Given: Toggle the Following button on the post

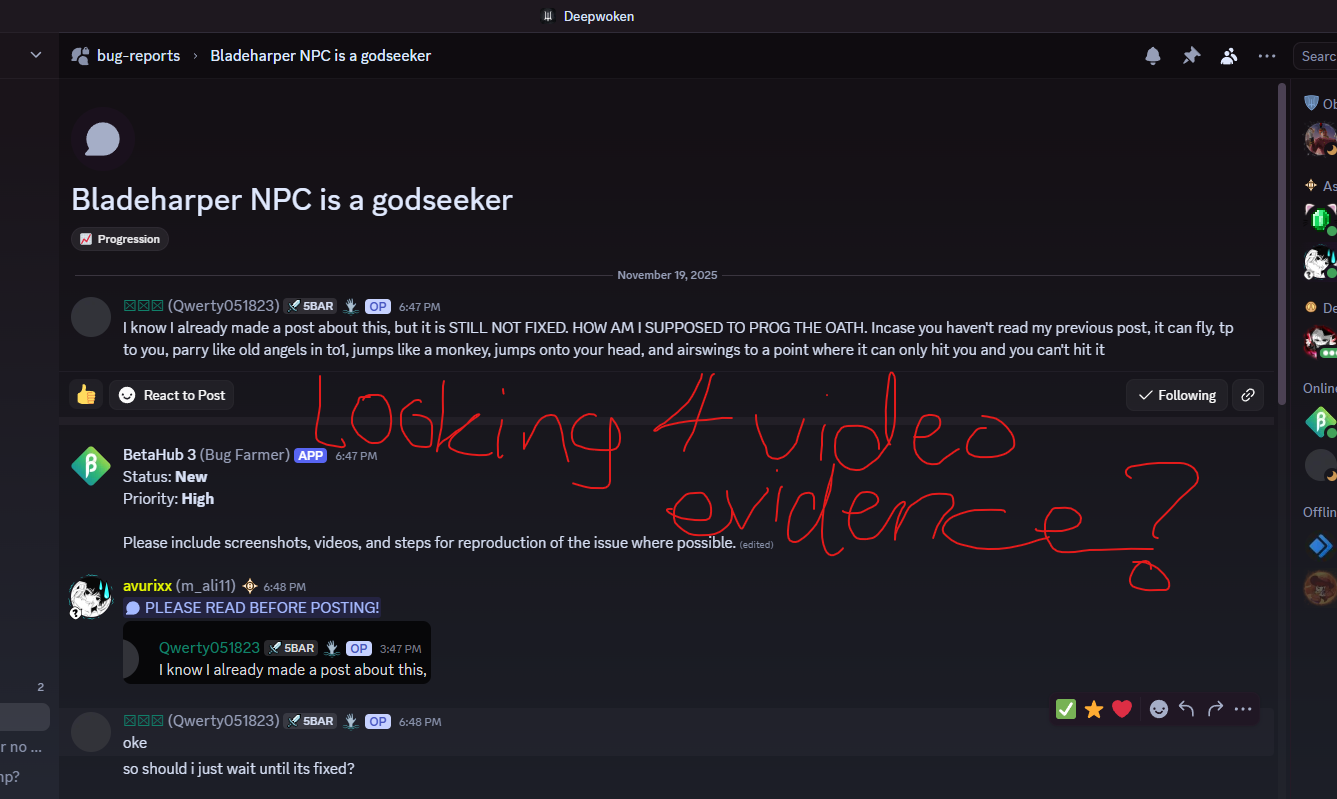Looking at the screenshot, I should click(1177, 395).
